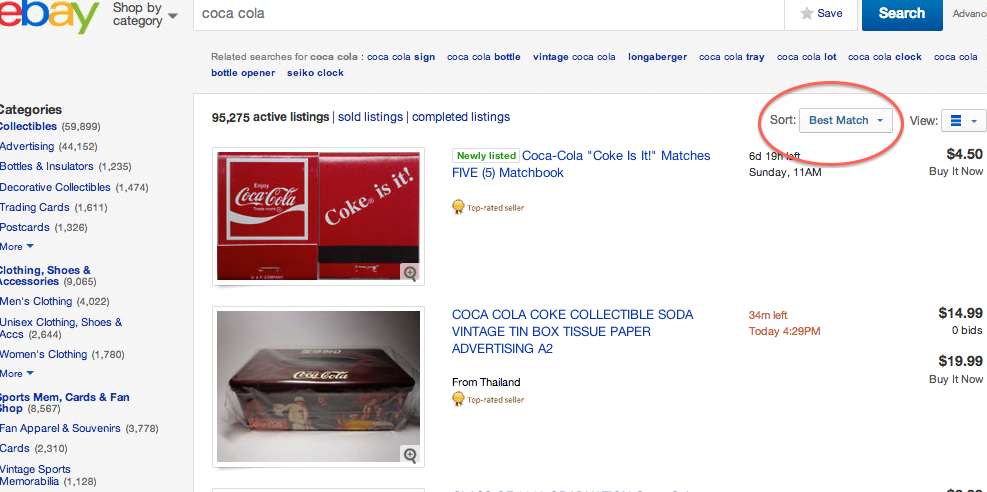Click the list view icon
Image resolution: width=987 pixels, height=492 pixels.
pos(956,120)
